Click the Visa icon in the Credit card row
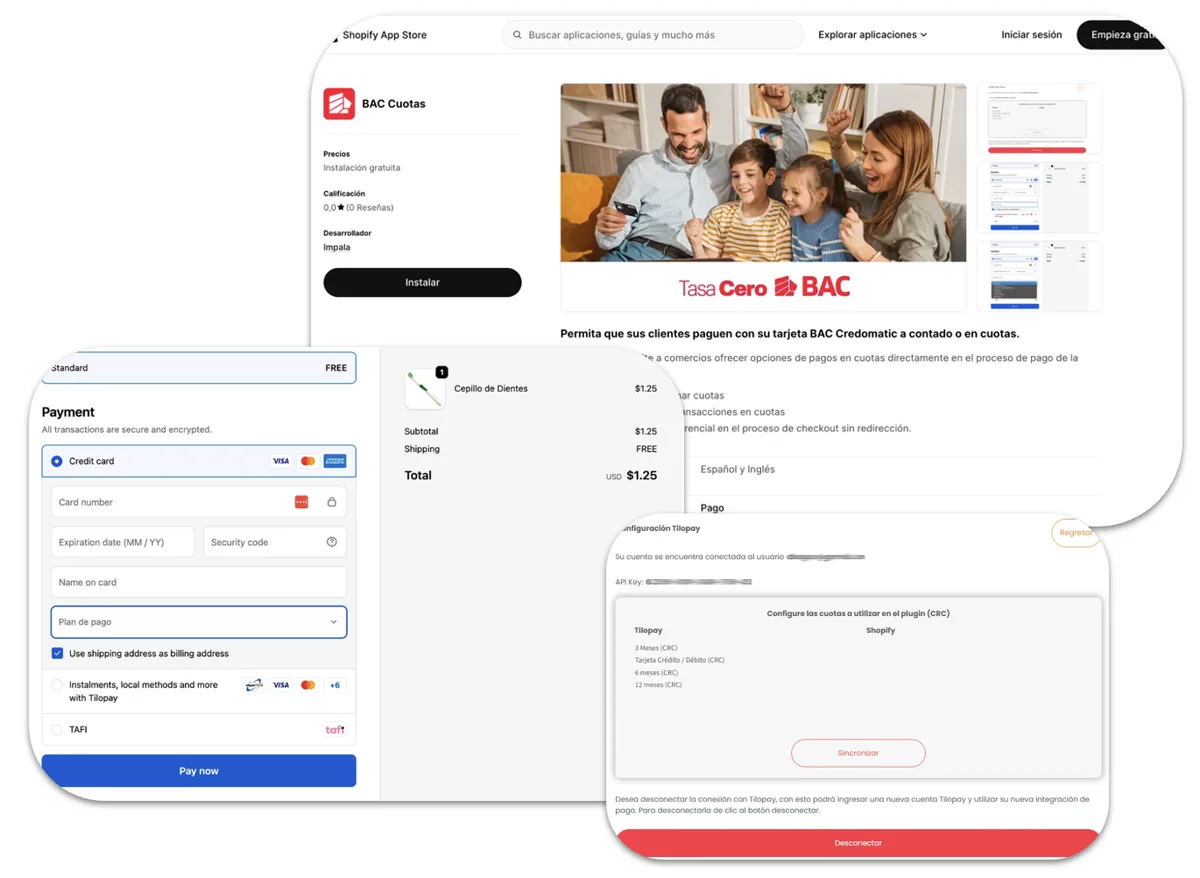Screen dimensions: 1200x878 [281, 461]
